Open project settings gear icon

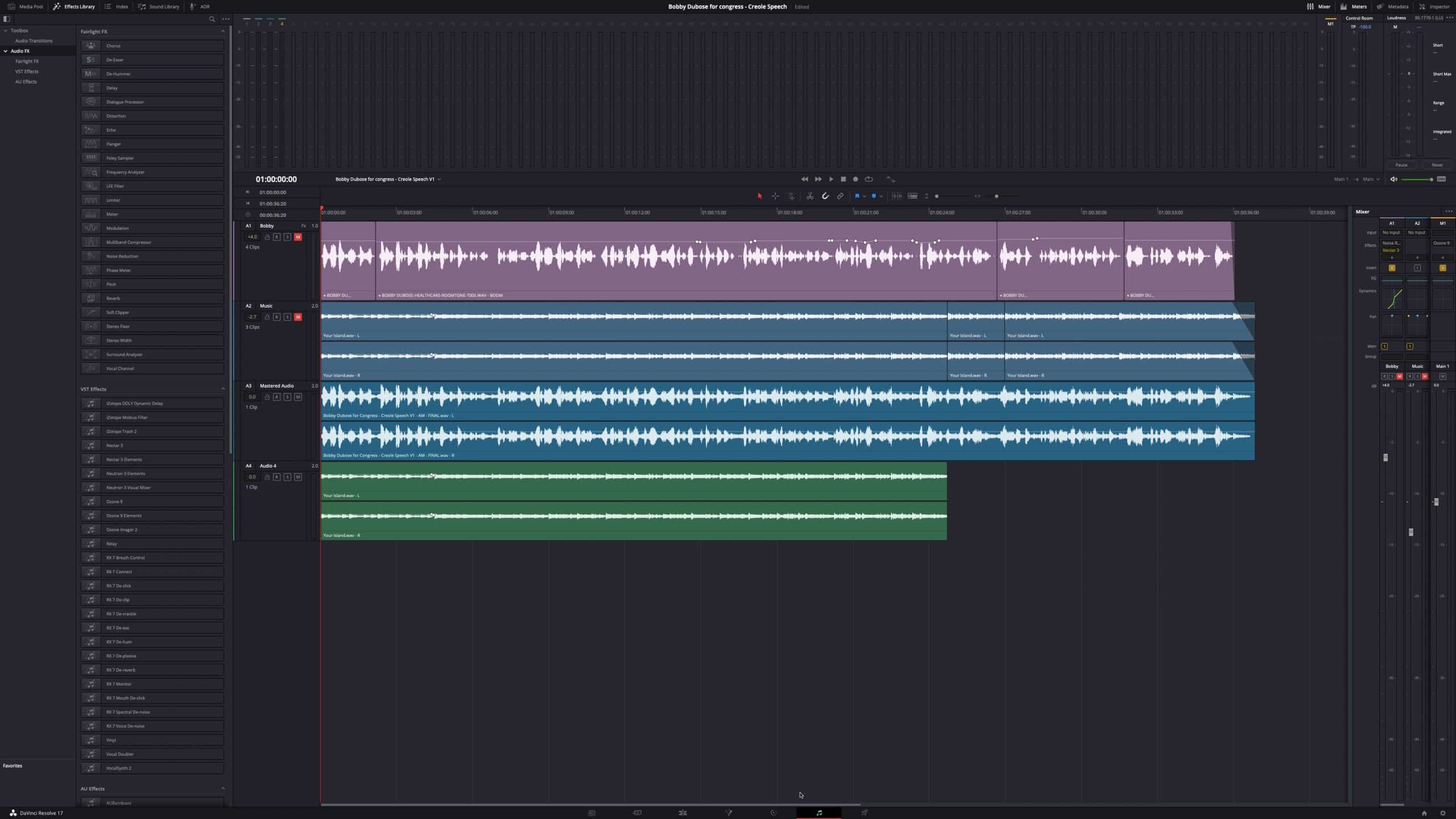point(1442,813)
